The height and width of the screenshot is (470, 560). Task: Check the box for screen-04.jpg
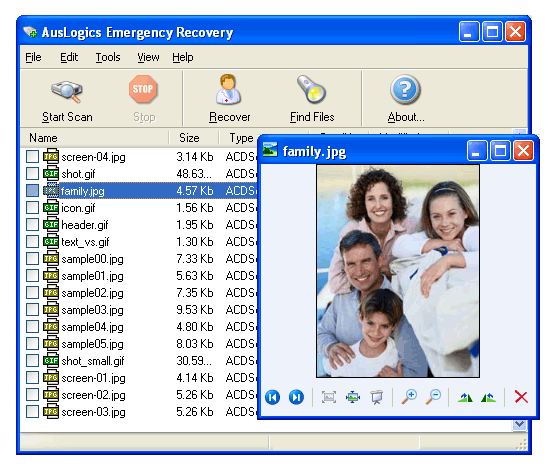tap(32, 157)
